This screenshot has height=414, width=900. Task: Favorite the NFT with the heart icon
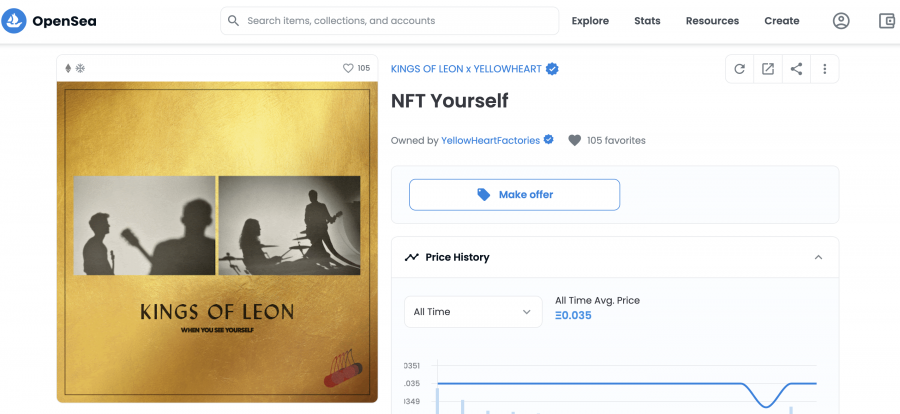tap(348, 68)
